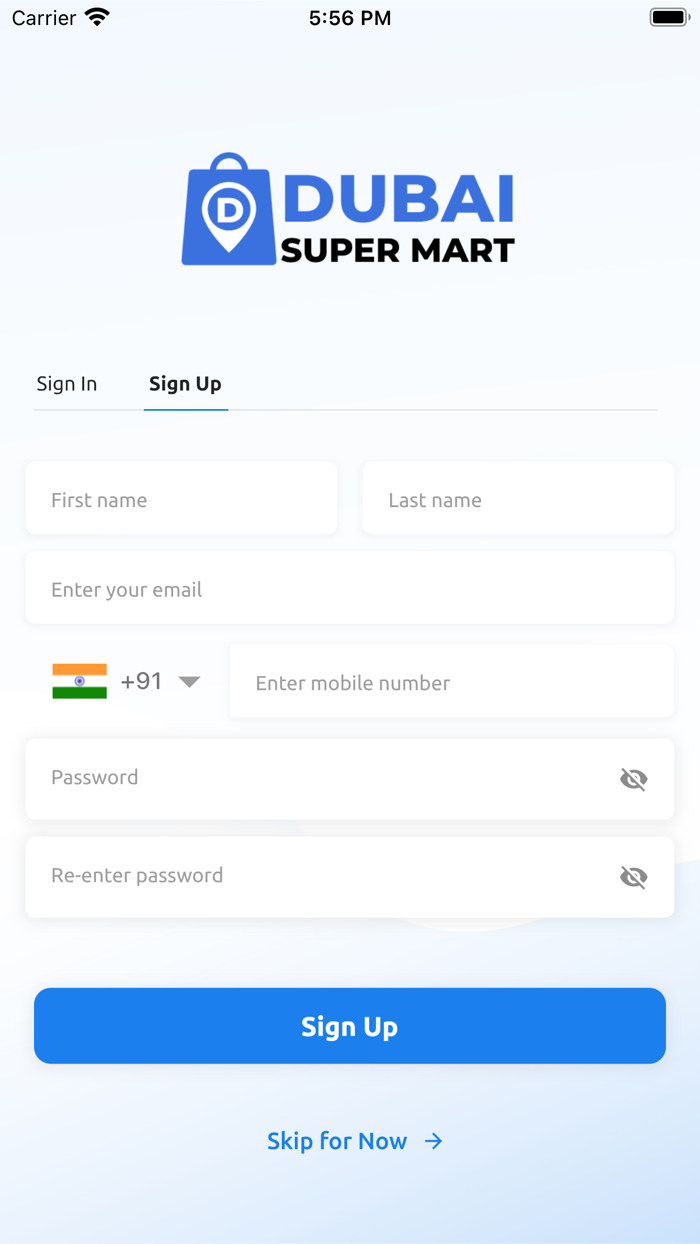Toggle Re-enter password visibility
Image resolution: width=700 pixels, height=1244 pixels.
633,877
